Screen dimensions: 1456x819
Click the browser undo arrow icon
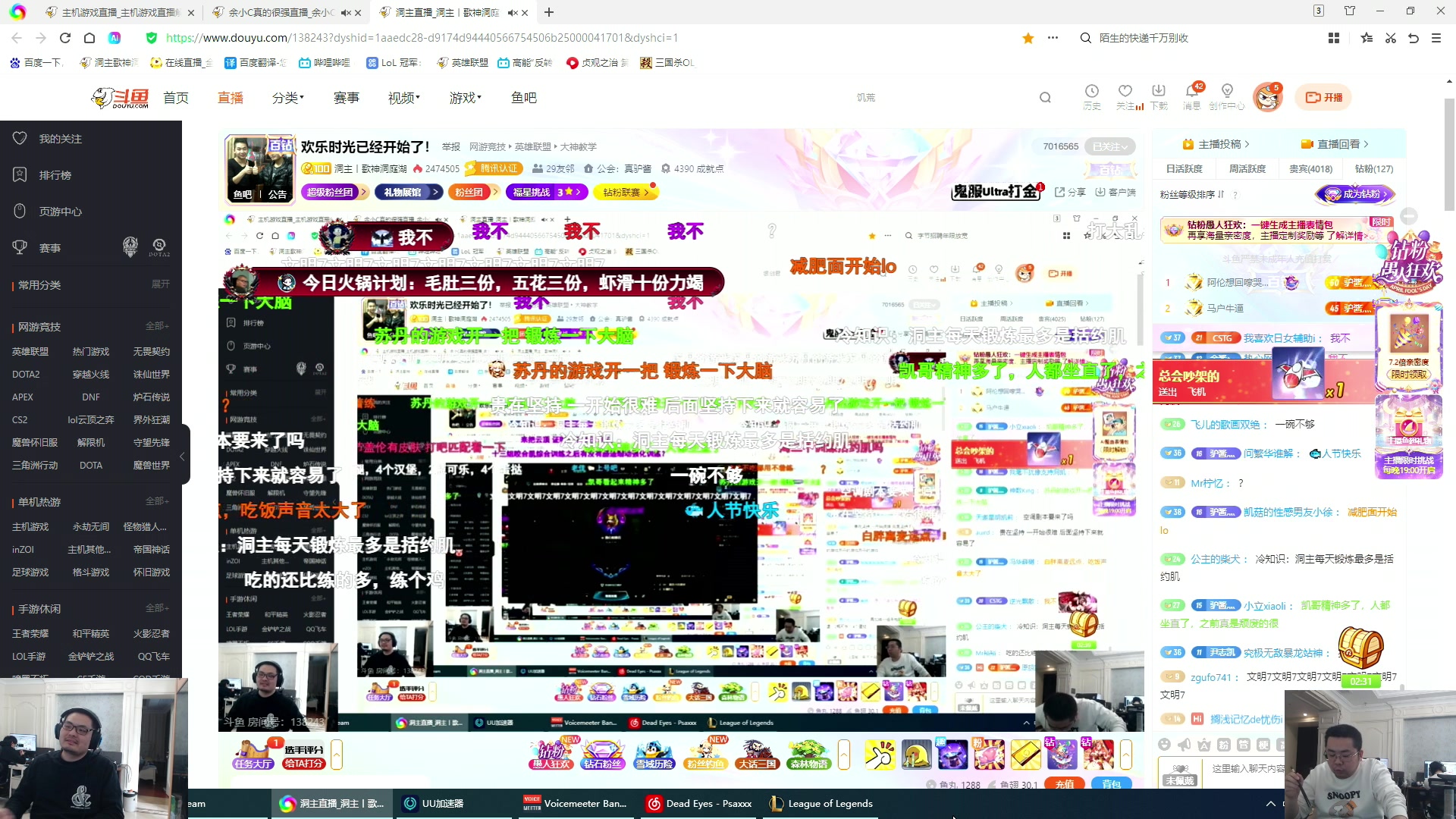(x=1414, y=38)
